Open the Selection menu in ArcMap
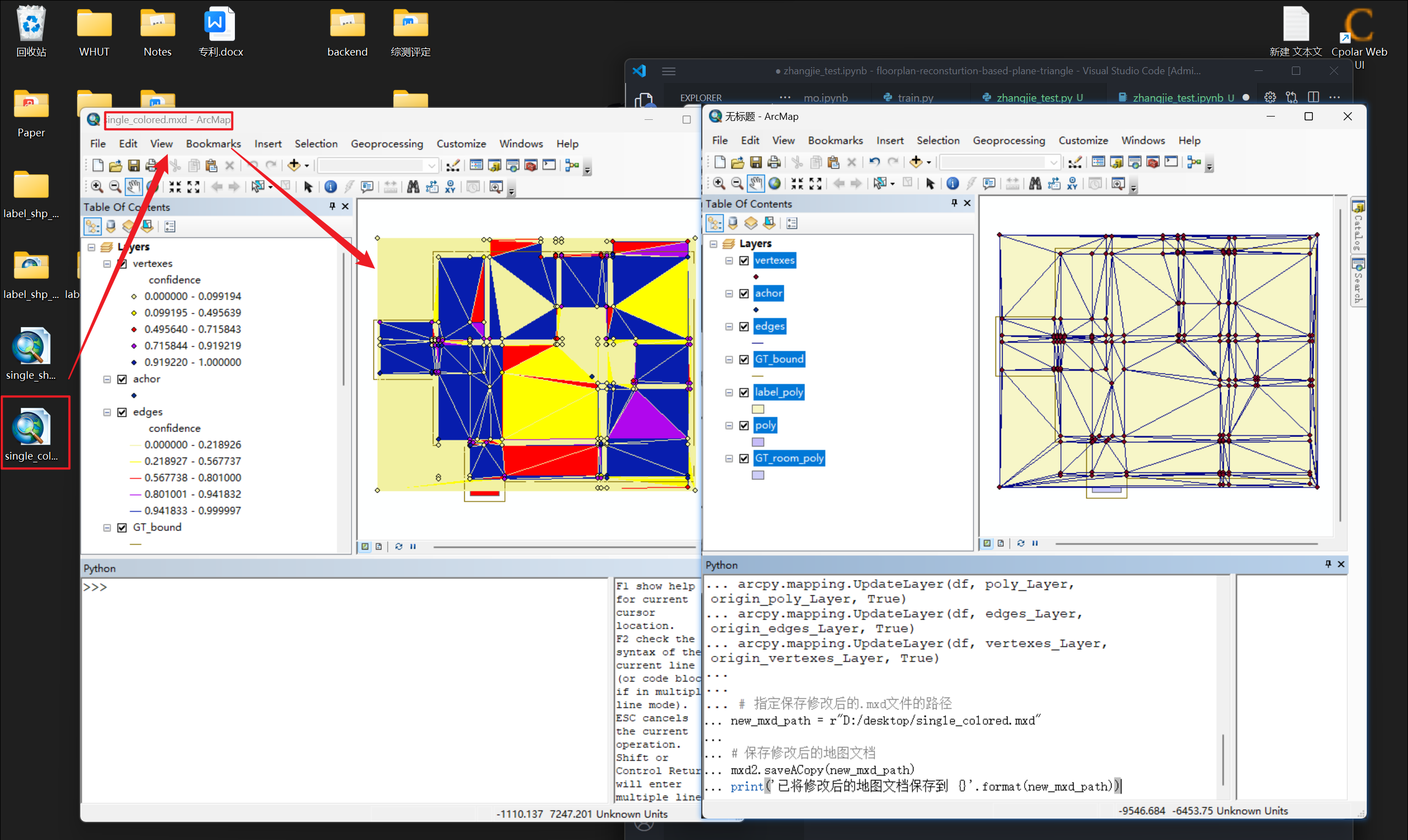This screenshot has width=1408, height=840. (316, 143)
